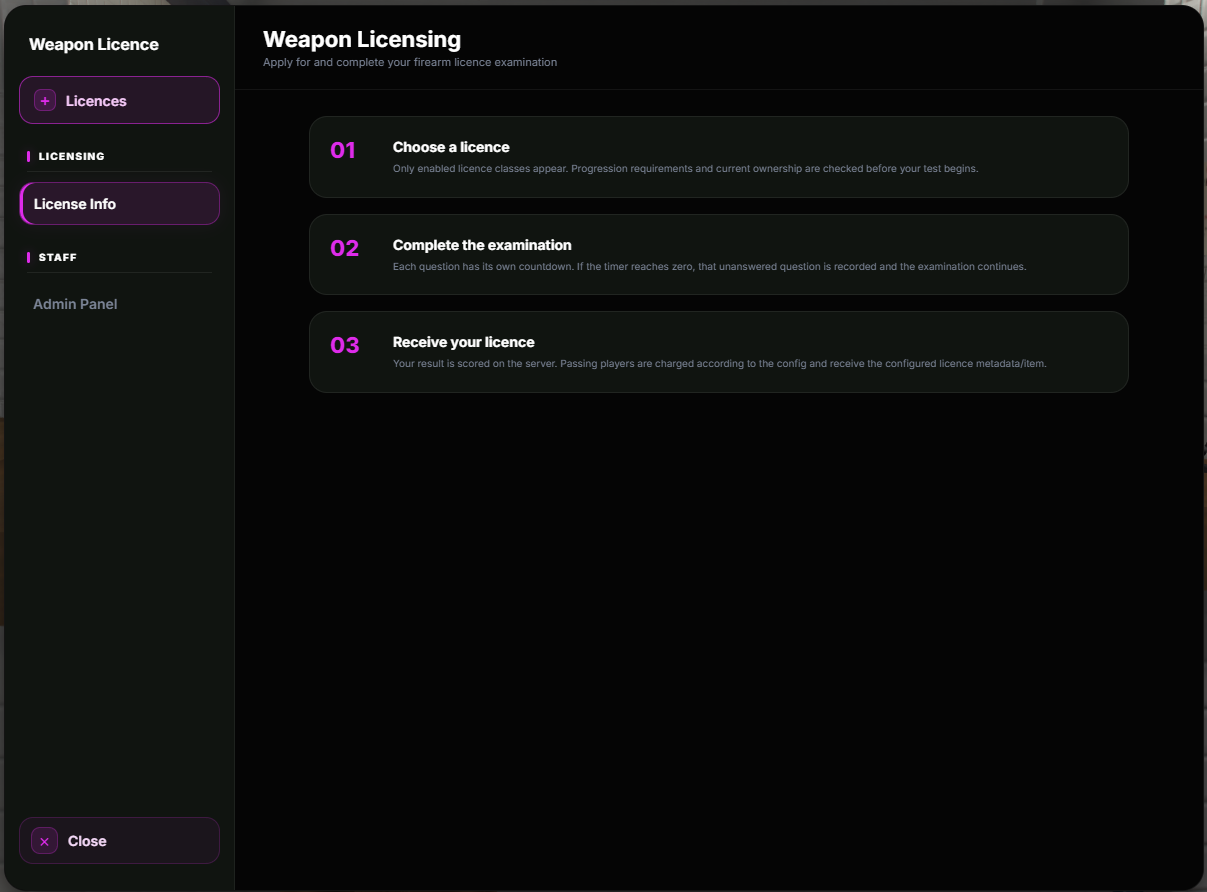Open the Licences section
The image size is (1207, 892).
pos(119,100)
